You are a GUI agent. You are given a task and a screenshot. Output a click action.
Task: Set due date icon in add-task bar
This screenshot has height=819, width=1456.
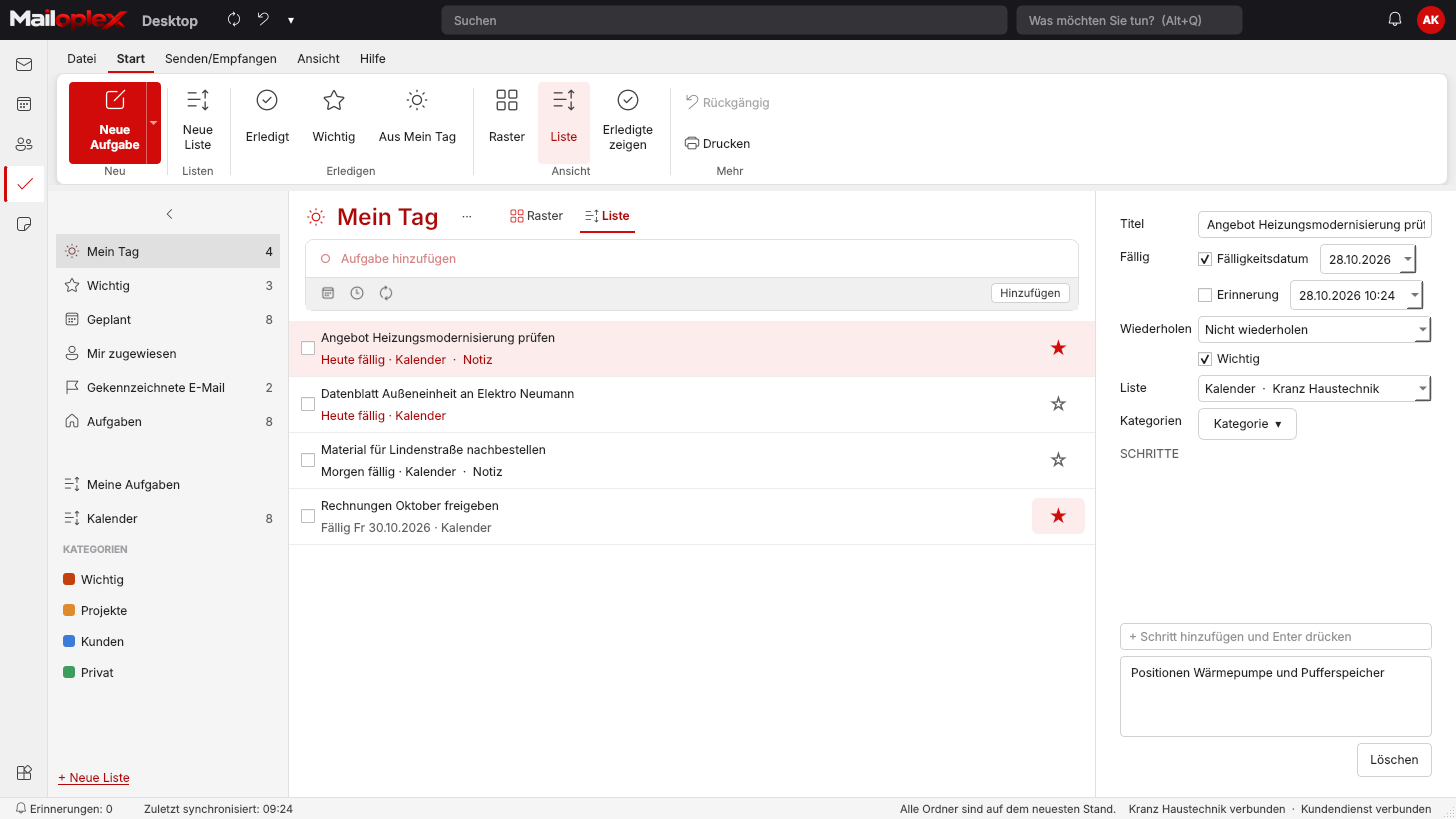point(328,293)
